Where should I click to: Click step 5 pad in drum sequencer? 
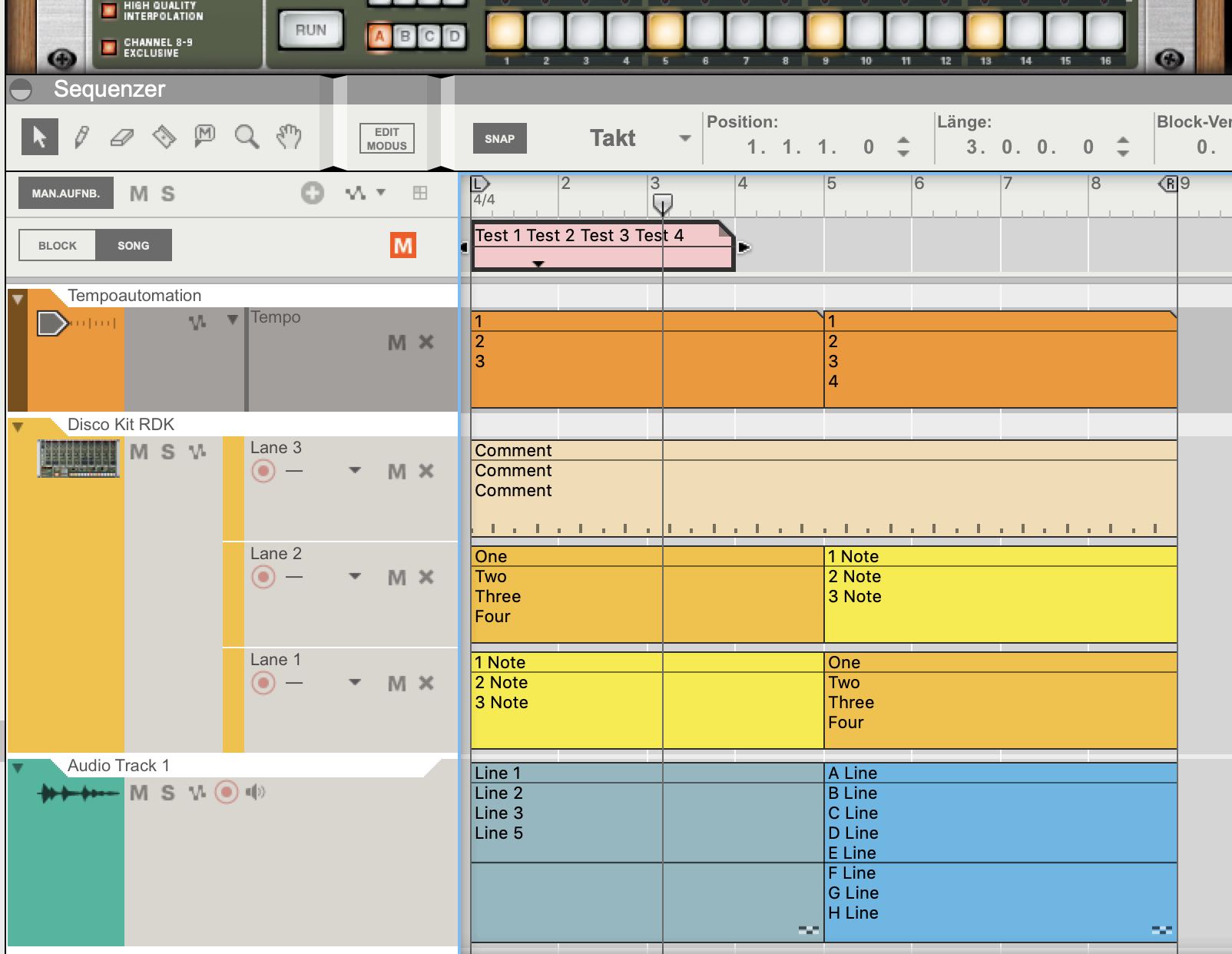pos(665,31)
